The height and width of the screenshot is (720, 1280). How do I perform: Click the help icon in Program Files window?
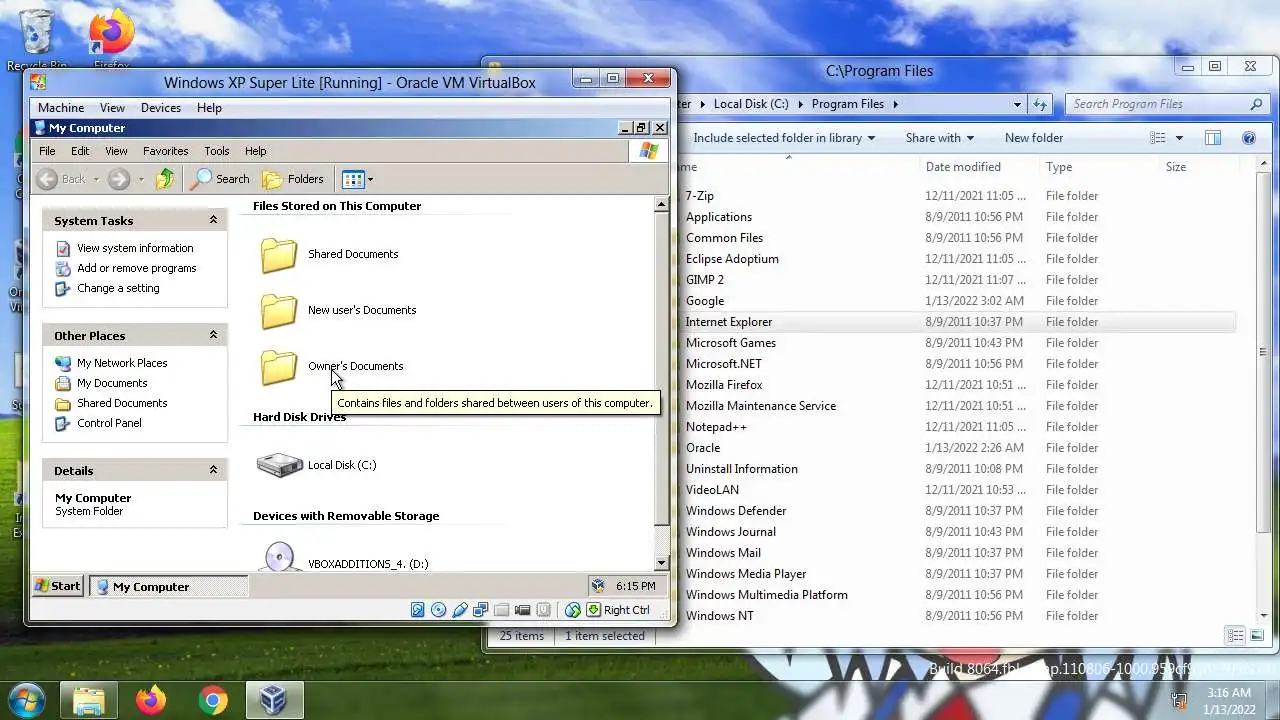[1248, 138]
